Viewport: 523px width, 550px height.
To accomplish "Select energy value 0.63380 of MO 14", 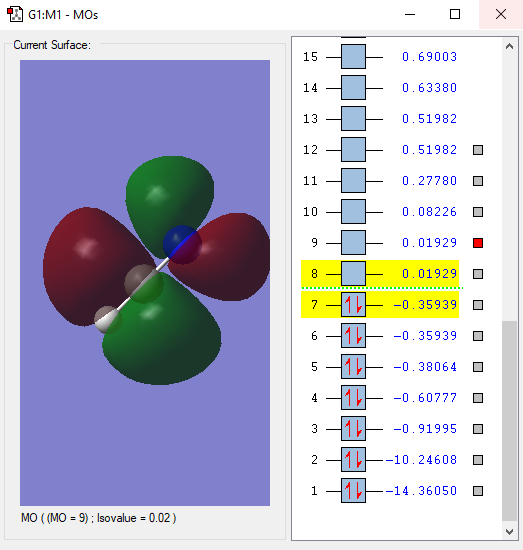I will (x=429, y=88).
